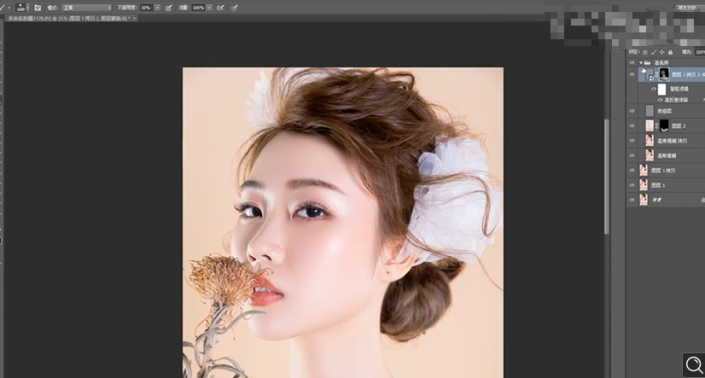
Task: Toggle Smart Filters visibility eye
Action: (x=654, y=89)
